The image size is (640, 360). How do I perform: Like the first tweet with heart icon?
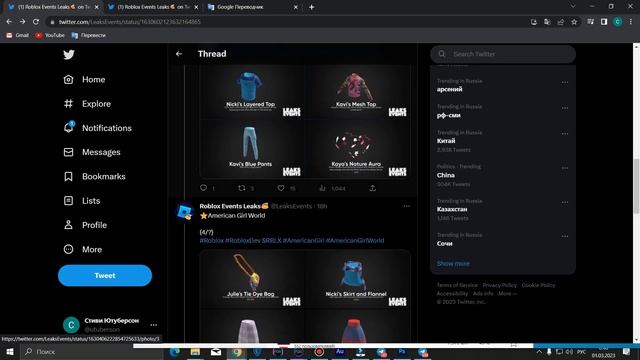point(281,188)
